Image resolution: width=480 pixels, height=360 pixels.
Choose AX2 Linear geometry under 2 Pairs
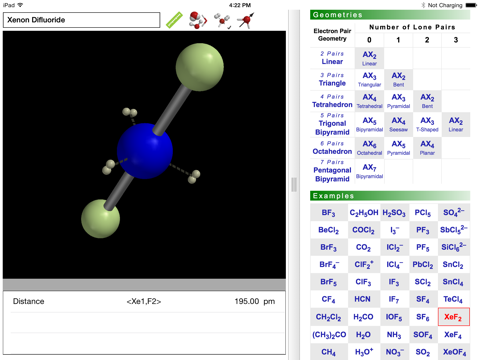(x=369, y=58)
